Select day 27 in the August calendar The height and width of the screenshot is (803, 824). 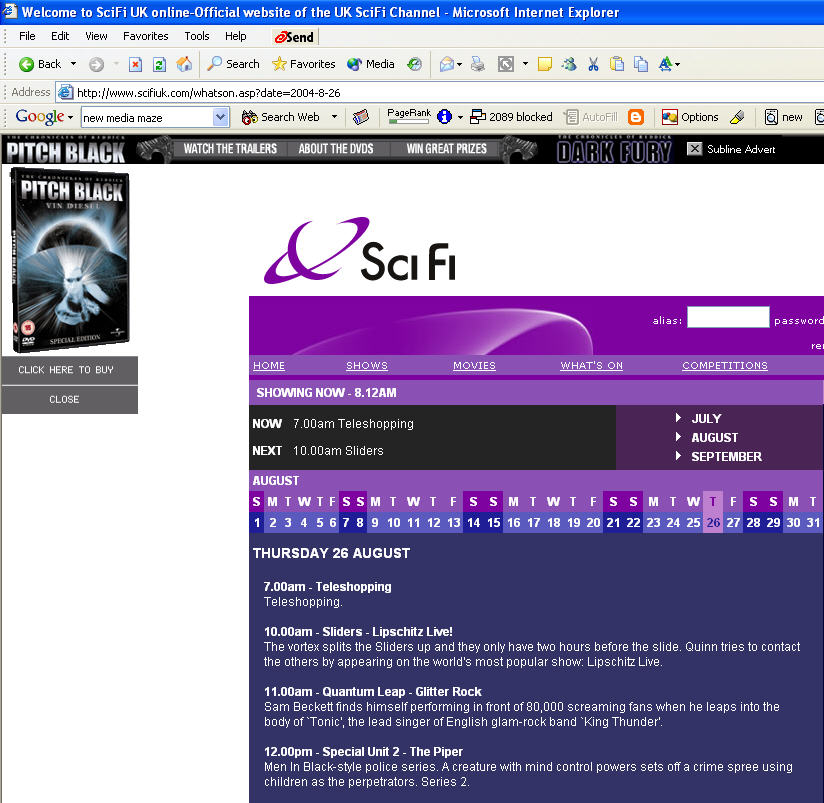point(733,522)
